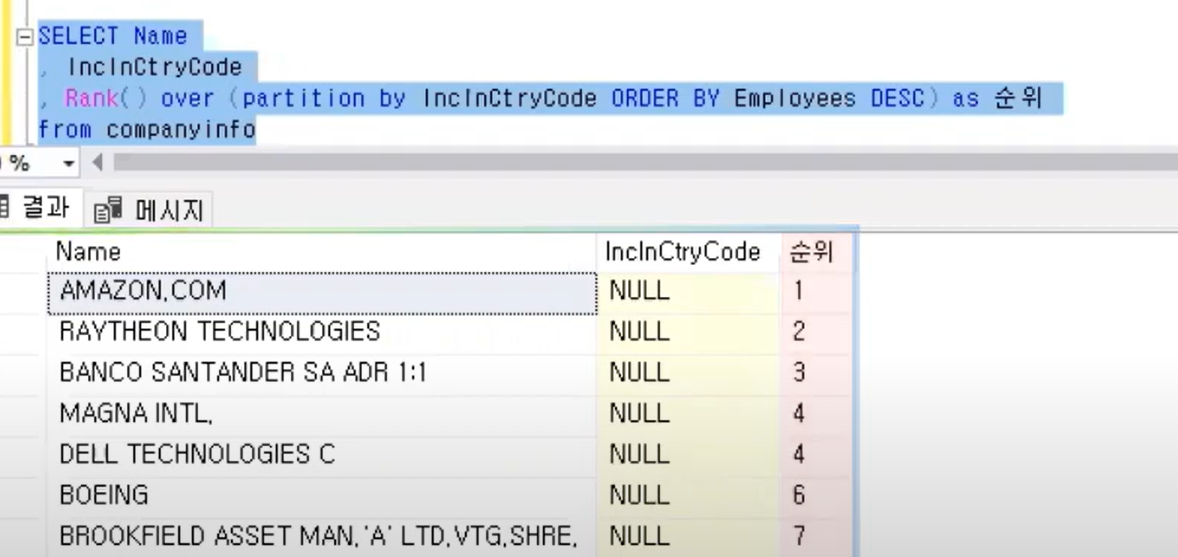The image size is (1178, 557).
Task: Click the 순위 alias in the query
Action: click(1017, 98)
